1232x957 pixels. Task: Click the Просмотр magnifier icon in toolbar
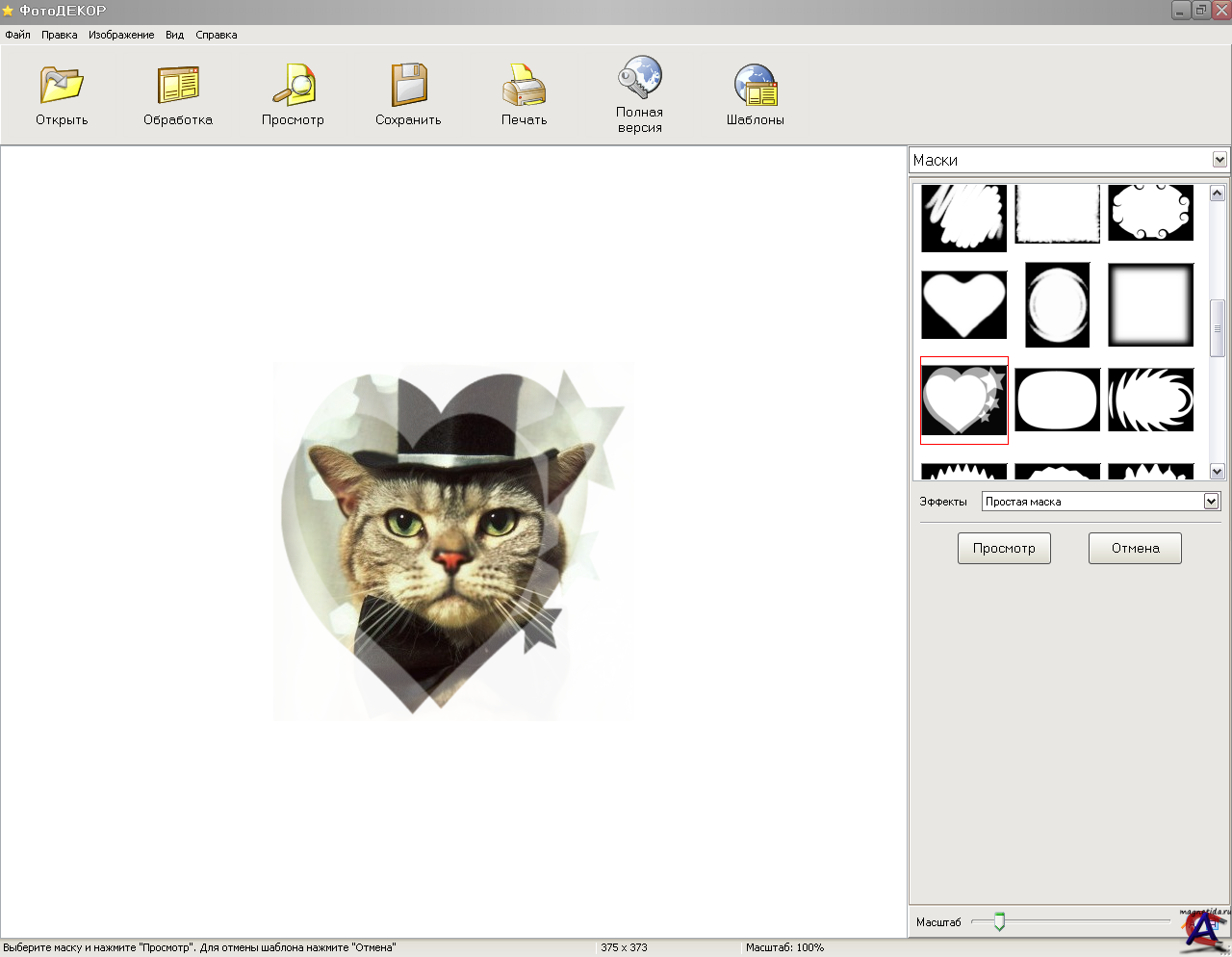pos(294,85)
